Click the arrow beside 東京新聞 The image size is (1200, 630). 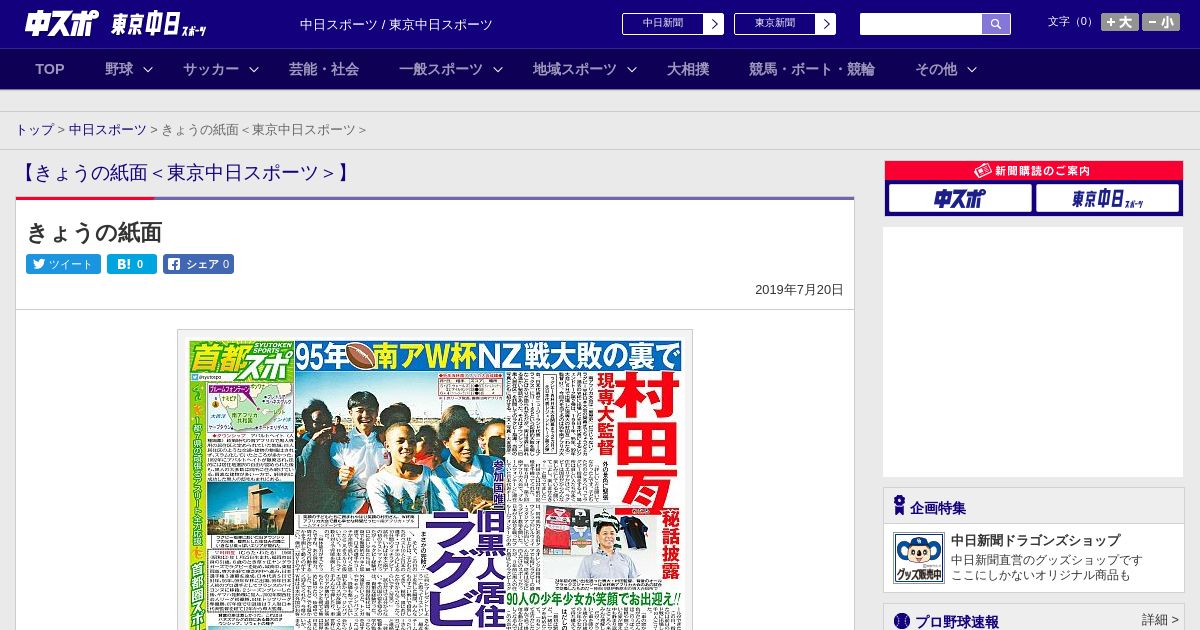[x=825, y=24]
